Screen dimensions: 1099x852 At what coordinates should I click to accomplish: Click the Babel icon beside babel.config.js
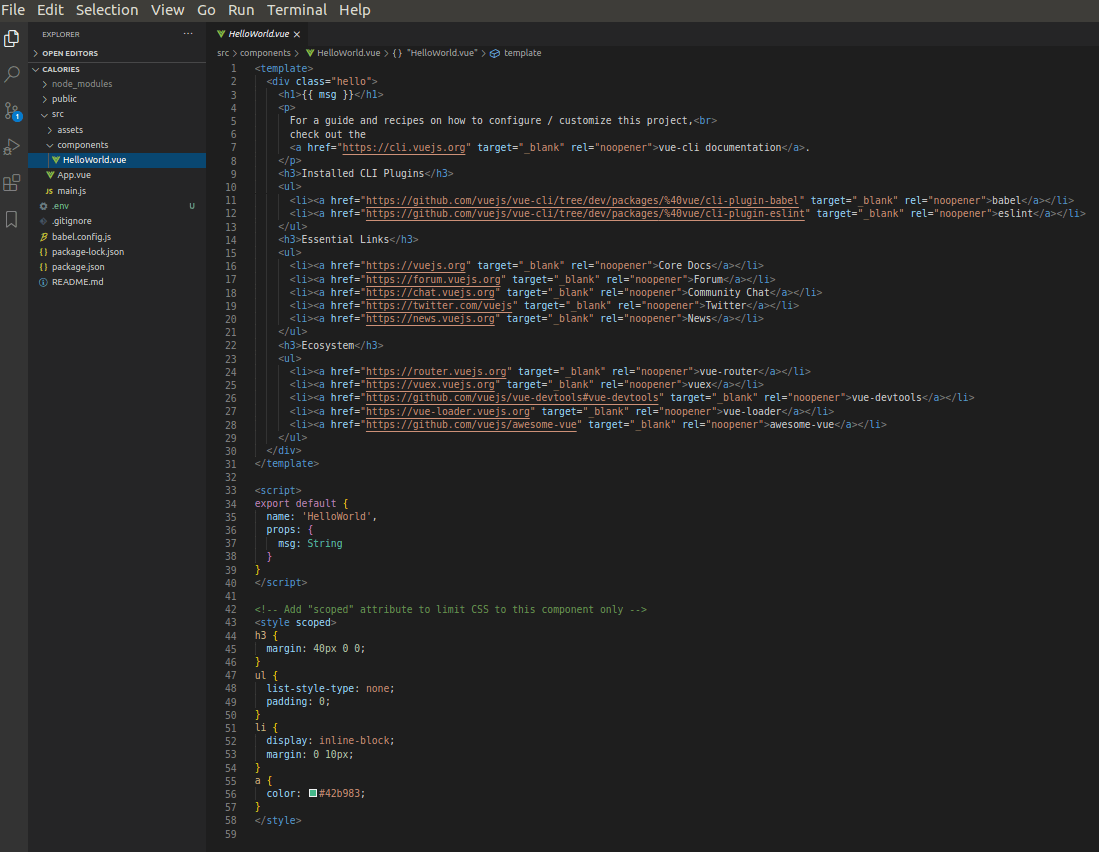[43, 237]
